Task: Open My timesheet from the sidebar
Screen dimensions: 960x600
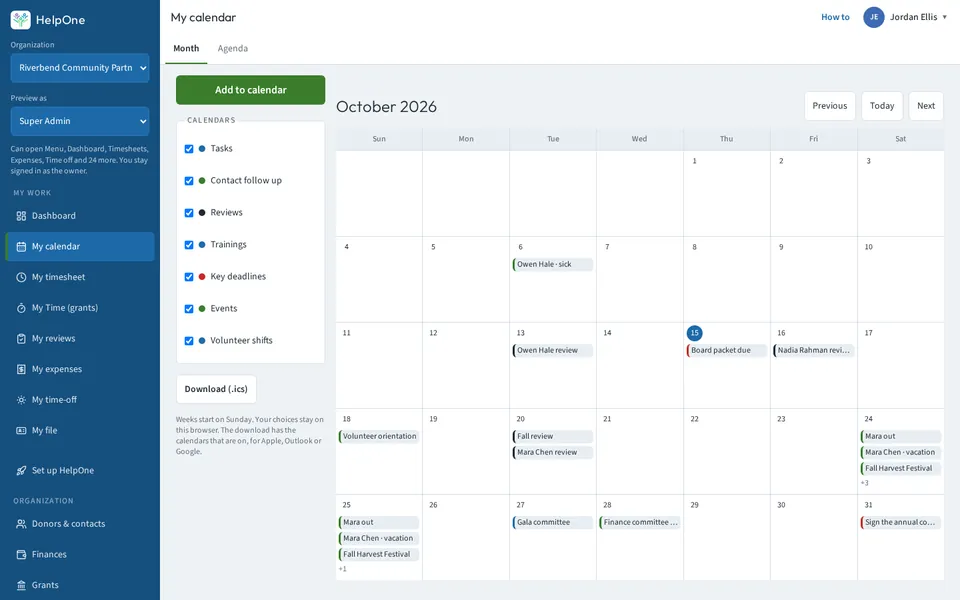Action: (x=80, y=277)
